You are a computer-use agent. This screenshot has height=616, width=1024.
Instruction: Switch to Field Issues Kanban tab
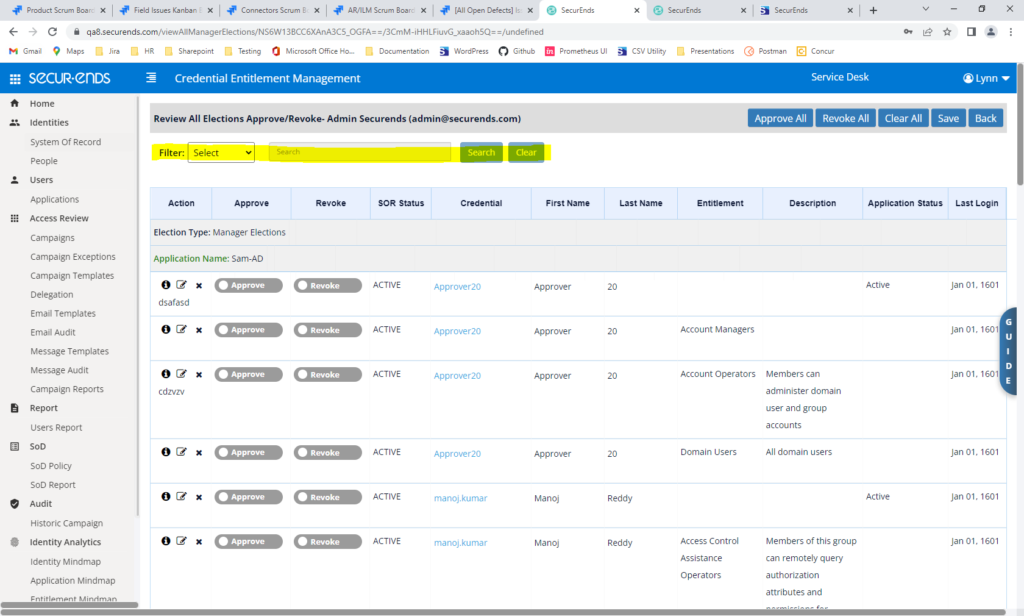click(166, 10)
